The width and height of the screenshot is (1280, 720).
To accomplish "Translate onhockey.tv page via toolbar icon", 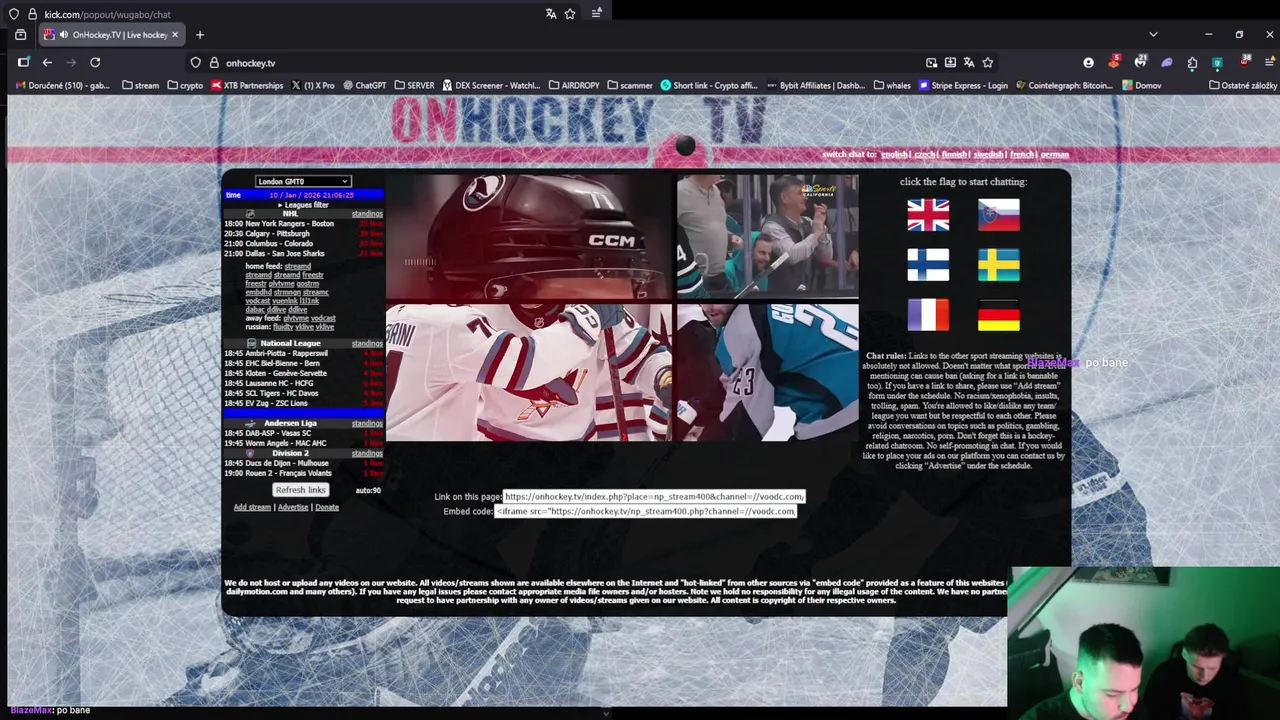I will 969,62.
